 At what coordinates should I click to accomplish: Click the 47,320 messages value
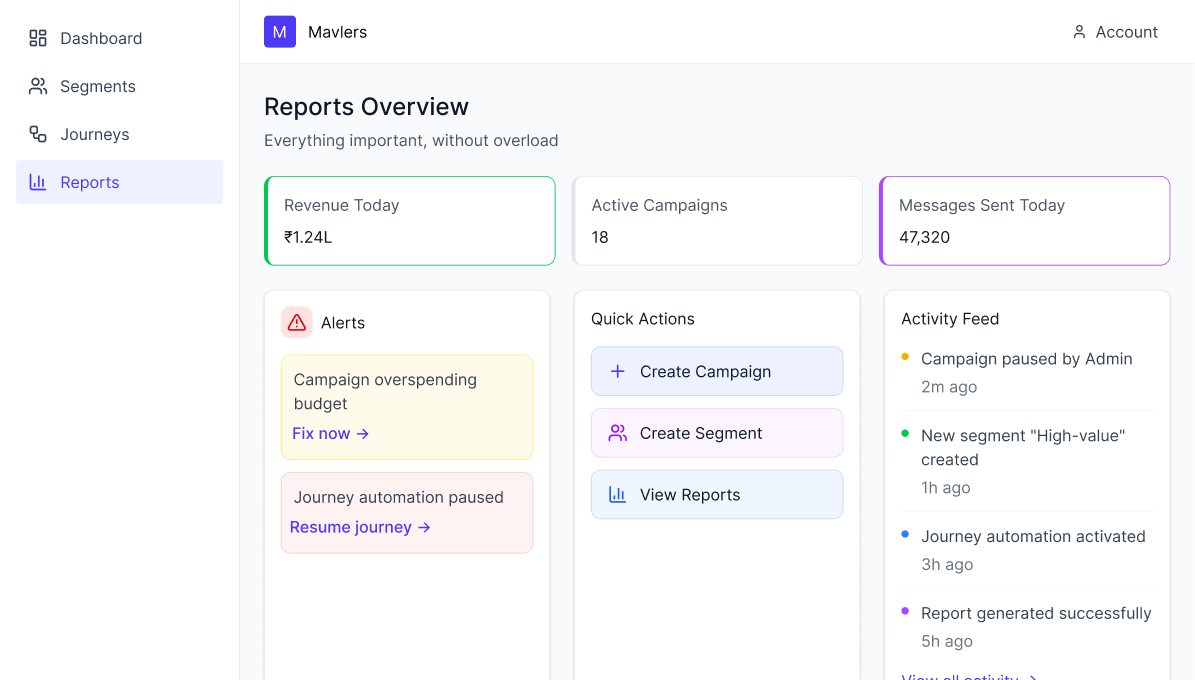coord(924,237)
